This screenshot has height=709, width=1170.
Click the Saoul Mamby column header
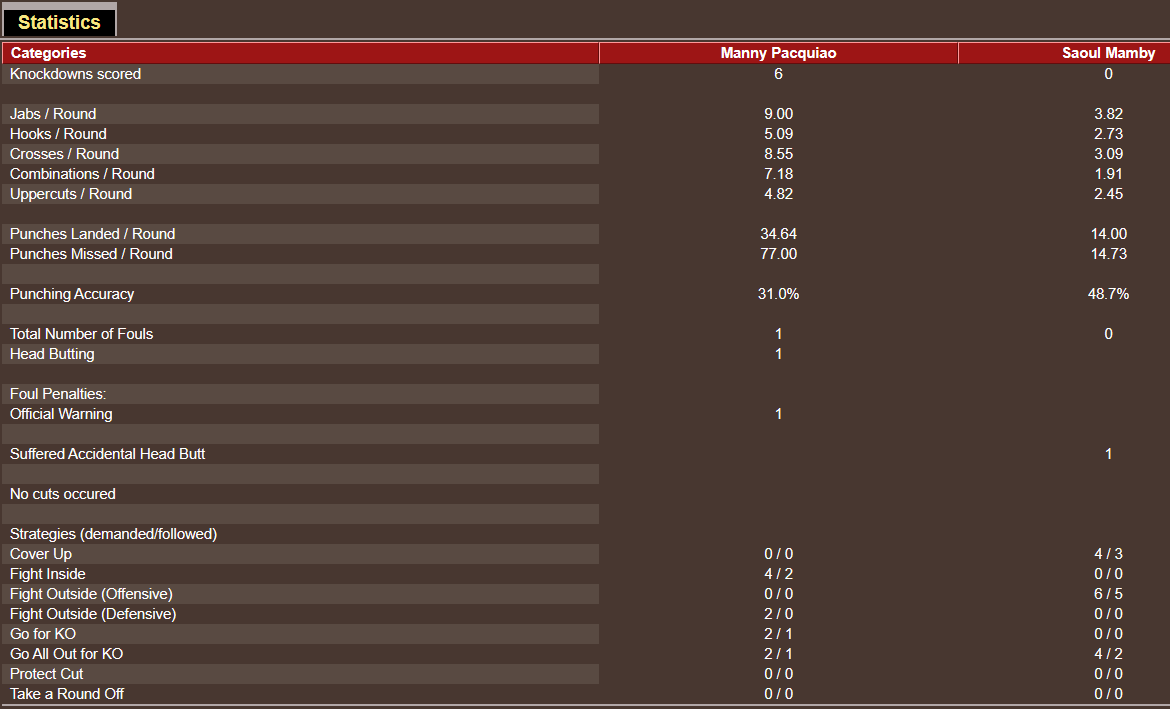[1108, 53]
